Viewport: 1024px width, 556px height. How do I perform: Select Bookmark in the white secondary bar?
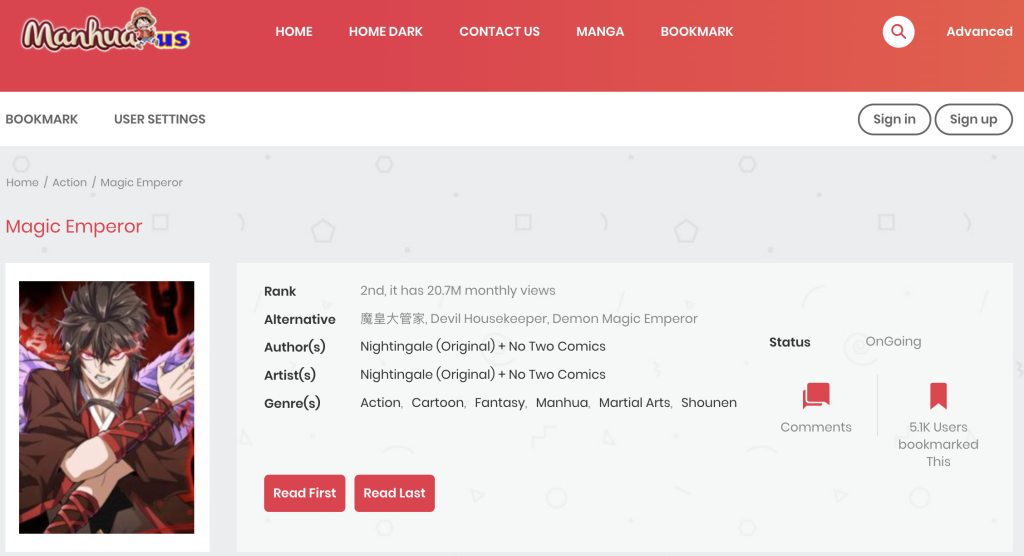coord(42,119)
